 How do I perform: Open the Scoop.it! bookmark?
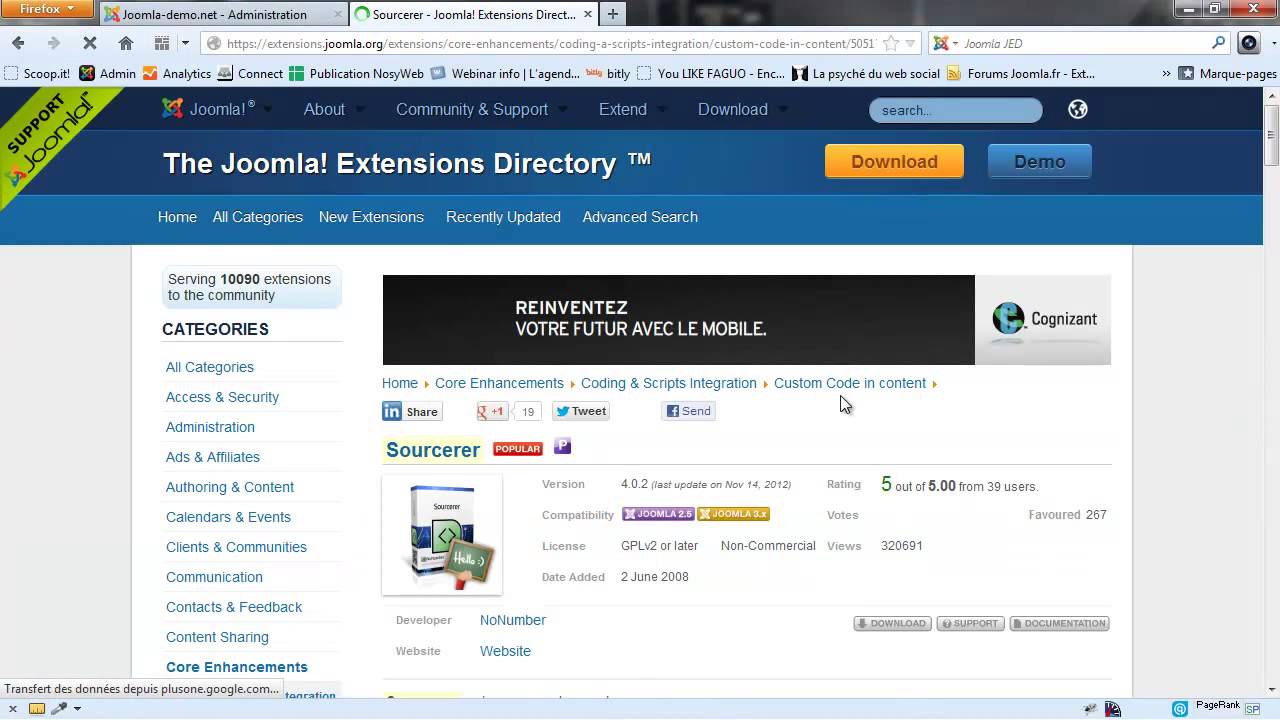[37, 73]
